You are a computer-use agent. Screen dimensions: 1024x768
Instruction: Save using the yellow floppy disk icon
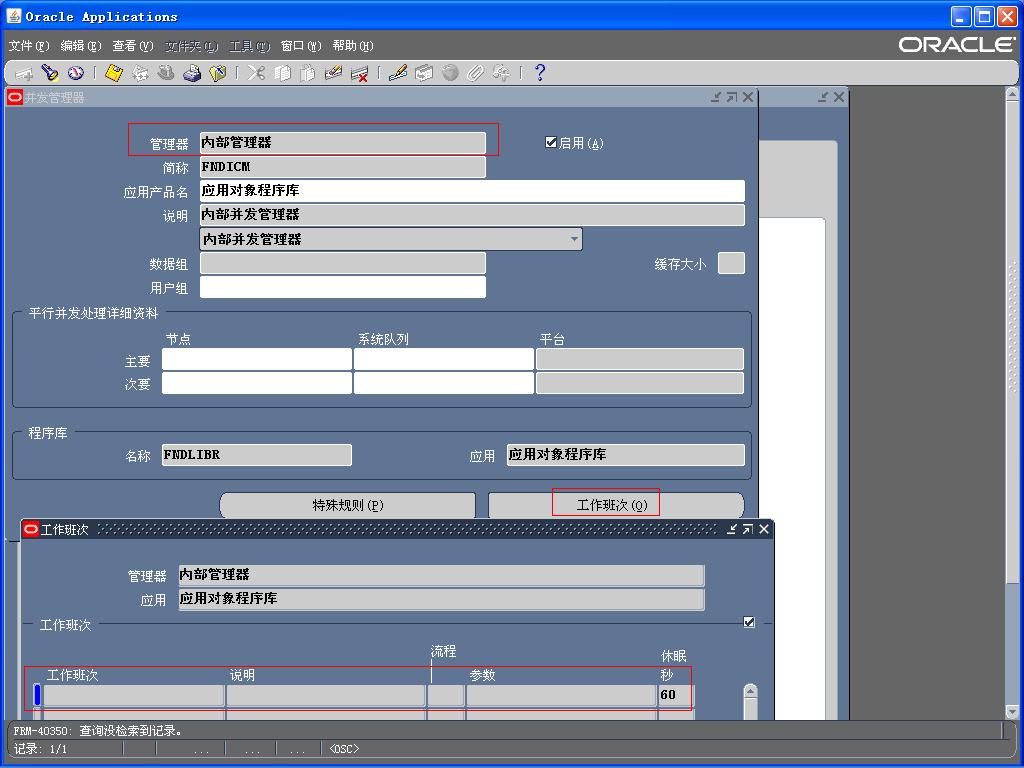pos(114,73)
